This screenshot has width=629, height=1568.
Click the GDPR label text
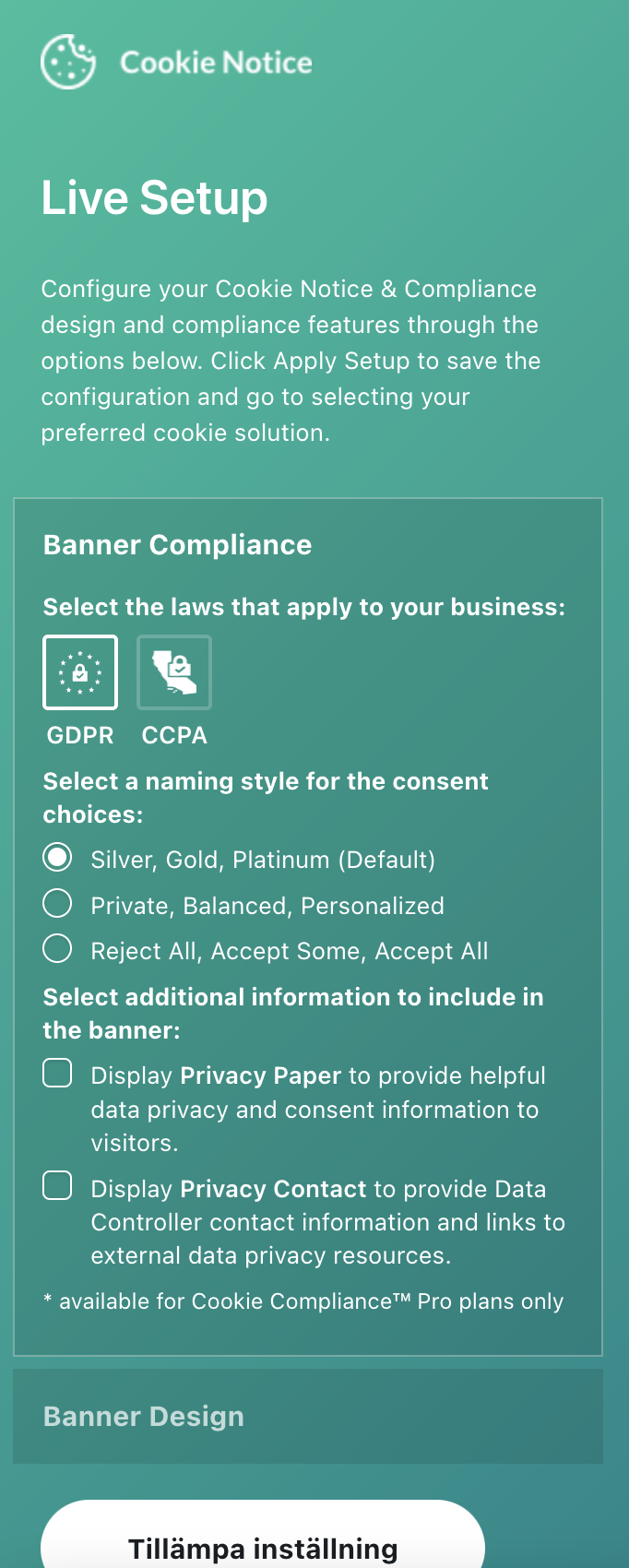click(x=80, y=735)
